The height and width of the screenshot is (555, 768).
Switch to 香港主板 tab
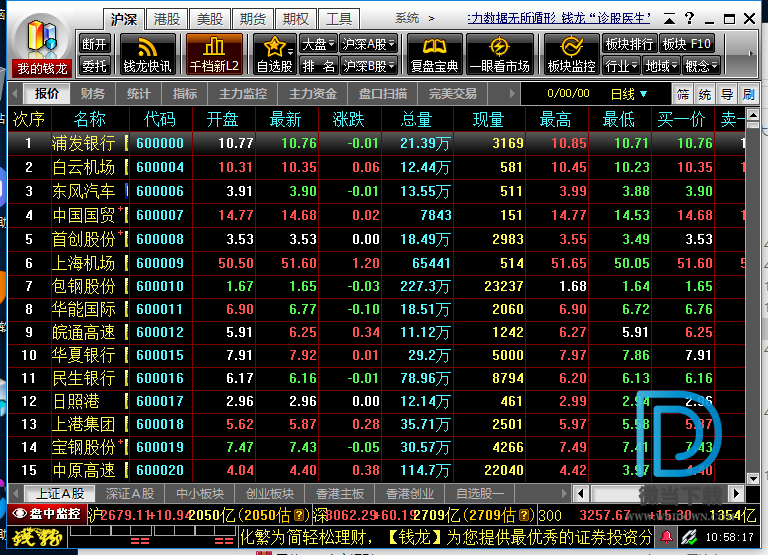click(339, 493)
